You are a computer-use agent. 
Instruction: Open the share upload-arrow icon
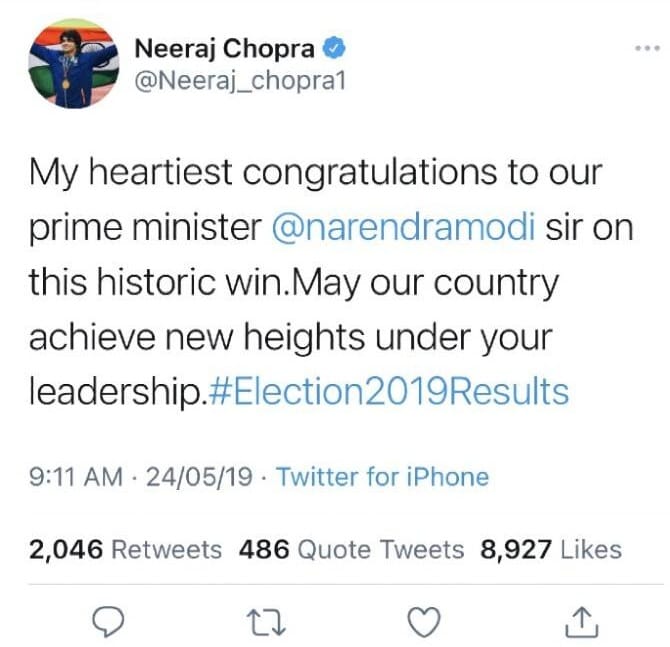(x=582, y=621)
